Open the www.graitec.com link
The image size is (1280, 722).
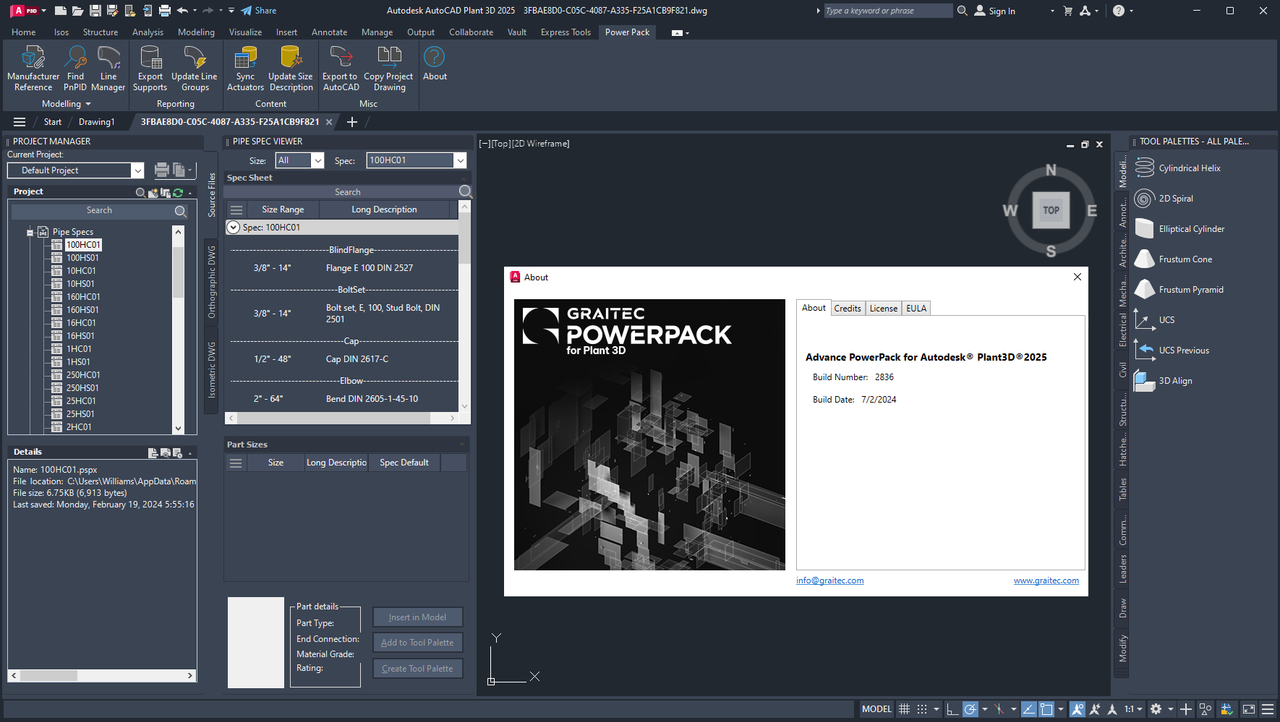coord(1046,580)
